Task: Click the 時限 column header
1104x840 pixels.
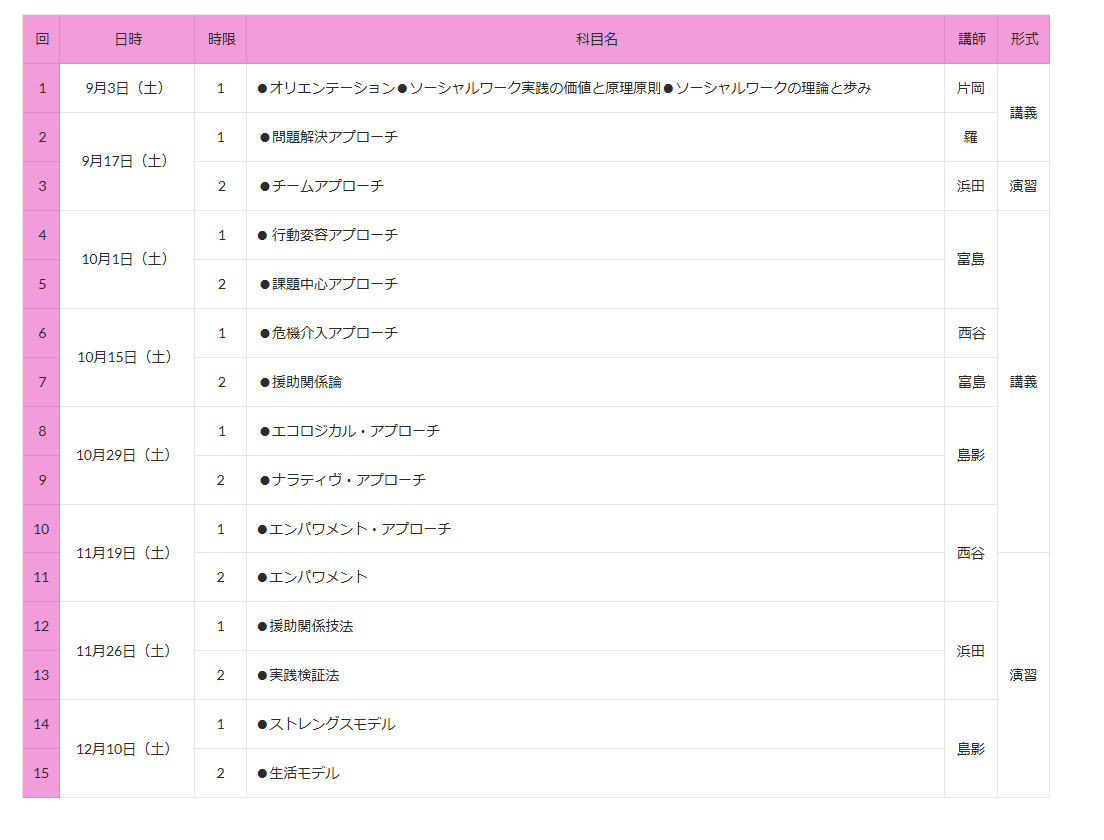Action: point(221,39)
